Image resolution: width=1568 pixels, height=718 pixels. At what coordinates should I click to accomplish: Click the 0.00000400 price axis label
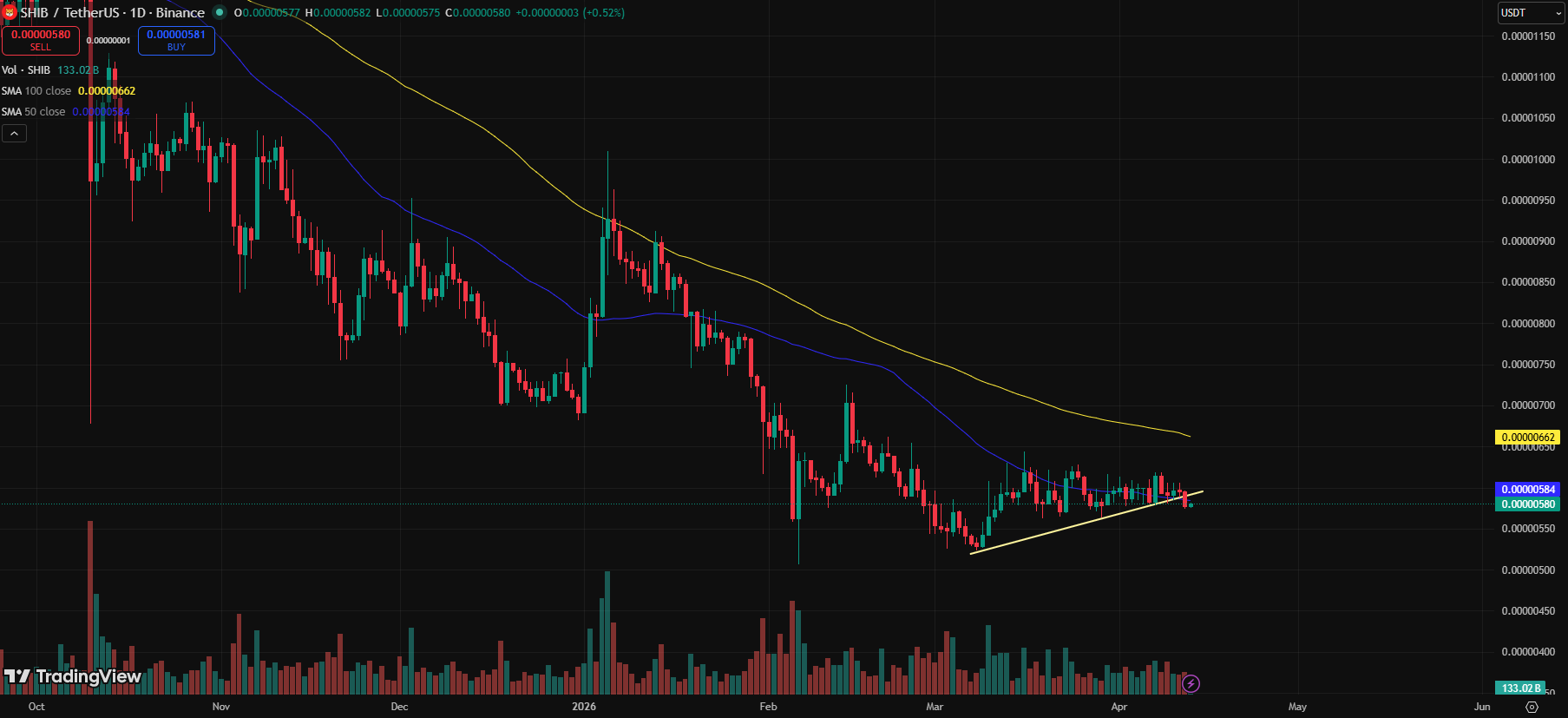pyautogui.click(x=1528, y=652)
